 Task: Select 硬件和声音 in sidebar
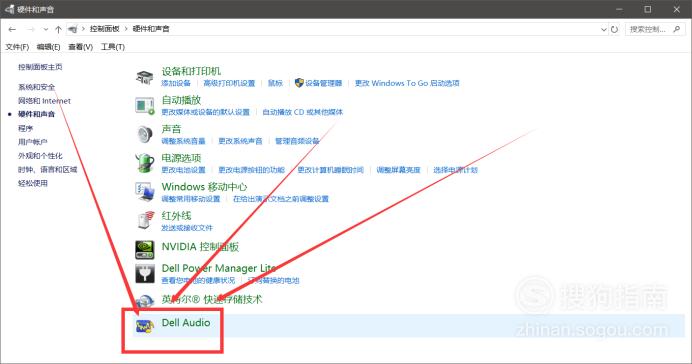click(x=36, y=114)
